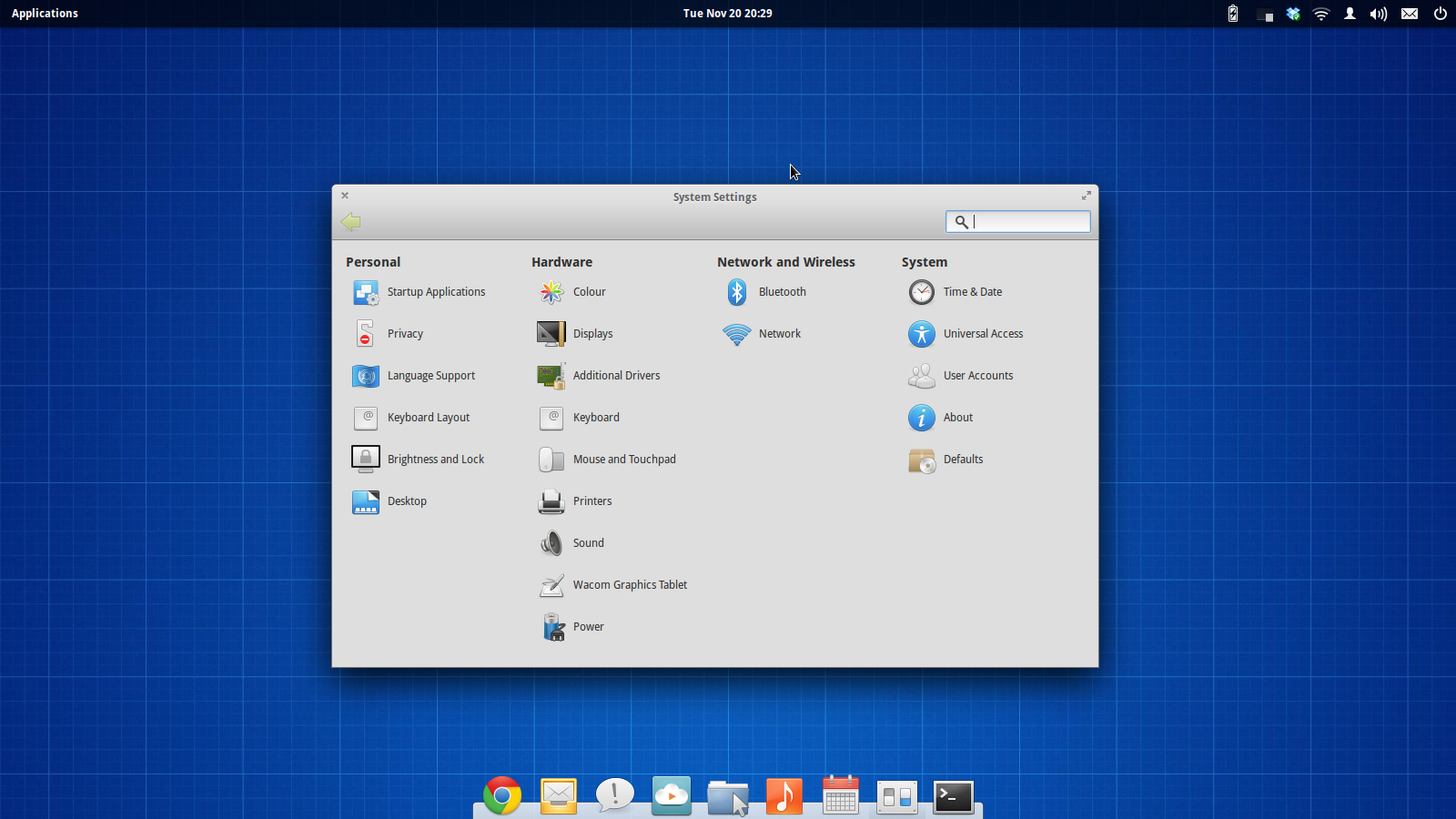The height and width of the screenshot is (819, 1456).
Task: Open the Privacy settings icon
Action: (x=366, y=334)
